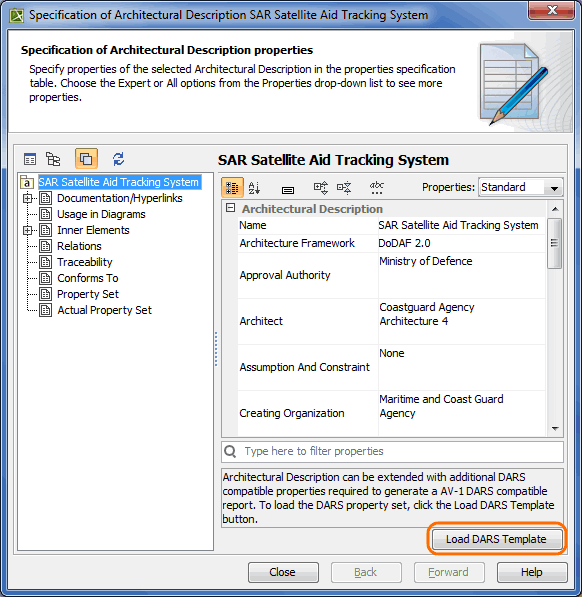Select Relations tree item

(79, 246)
